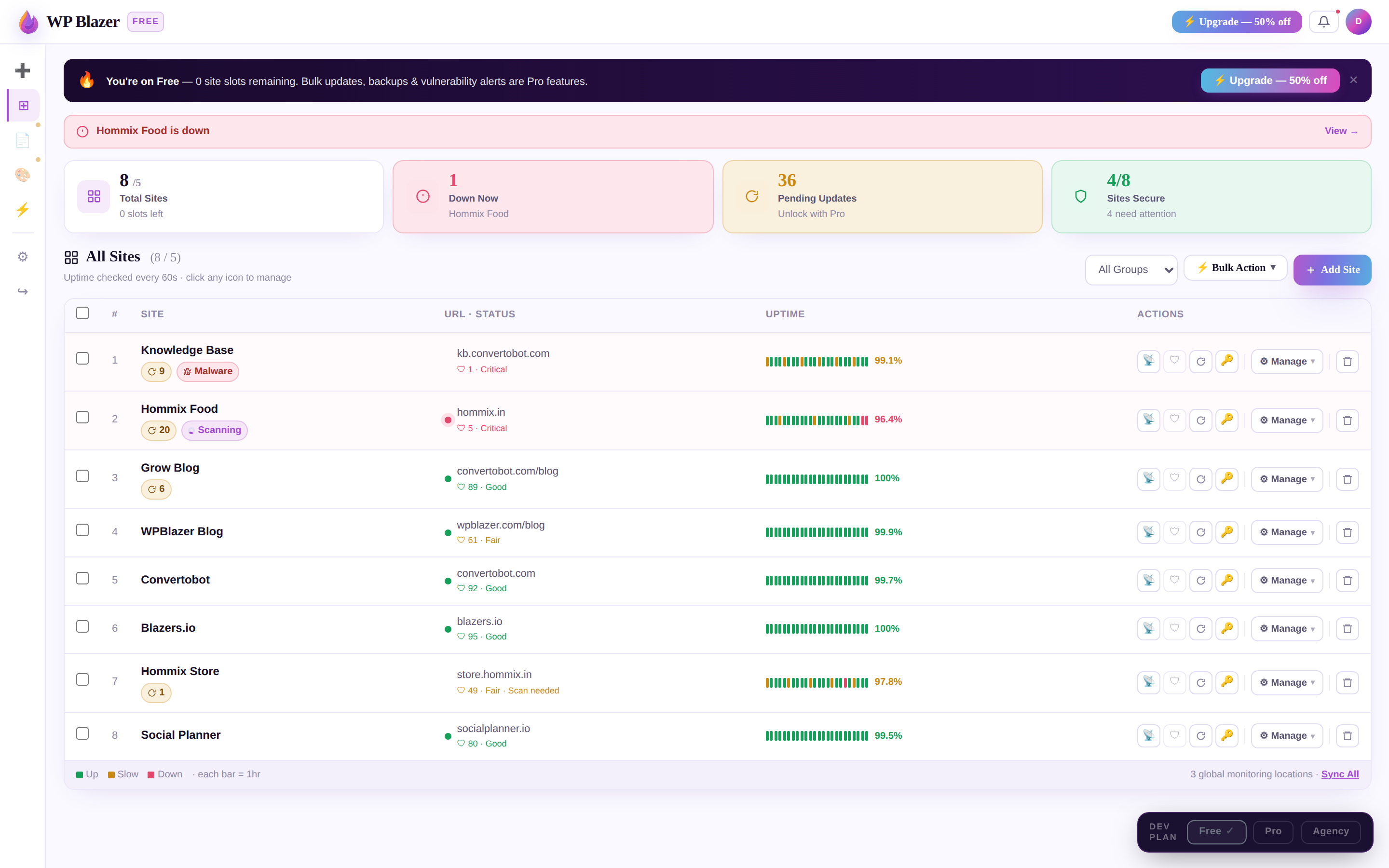Open the dashboard grid icon in sidebar
This screenshot has width=1389, height=868.
[x=24, y=105]
